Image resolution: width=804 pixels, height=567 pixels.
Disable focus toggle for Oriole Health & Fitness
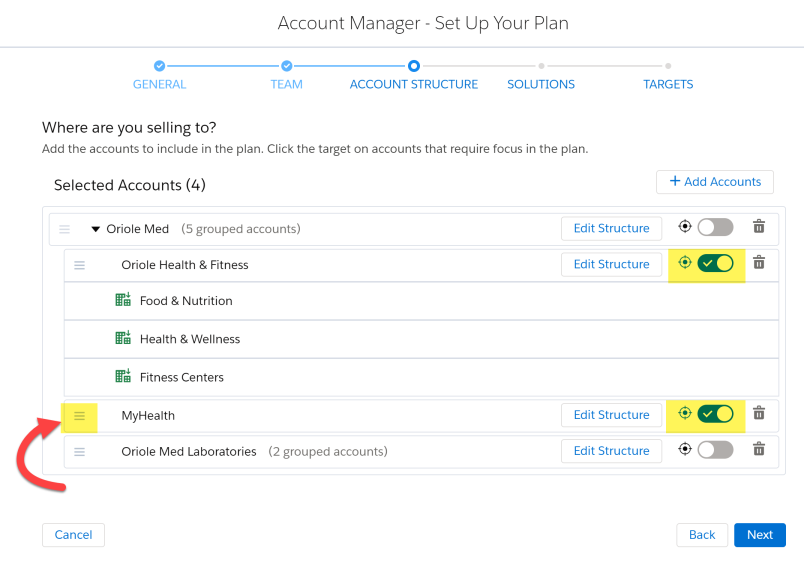click(x=715, y=264)
